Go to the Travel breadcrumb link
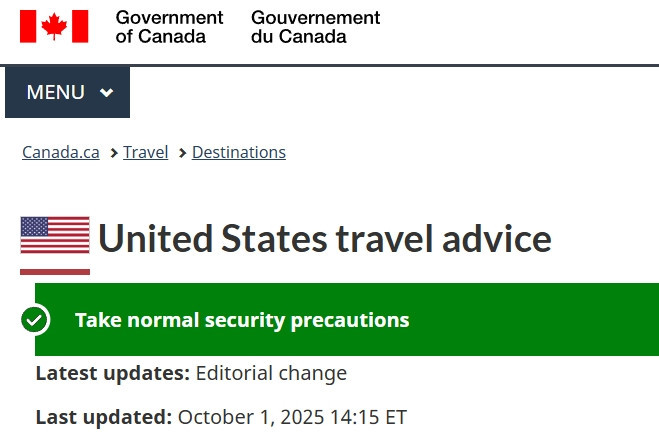This screenshot has width=659, height=438. click(146, 153)
